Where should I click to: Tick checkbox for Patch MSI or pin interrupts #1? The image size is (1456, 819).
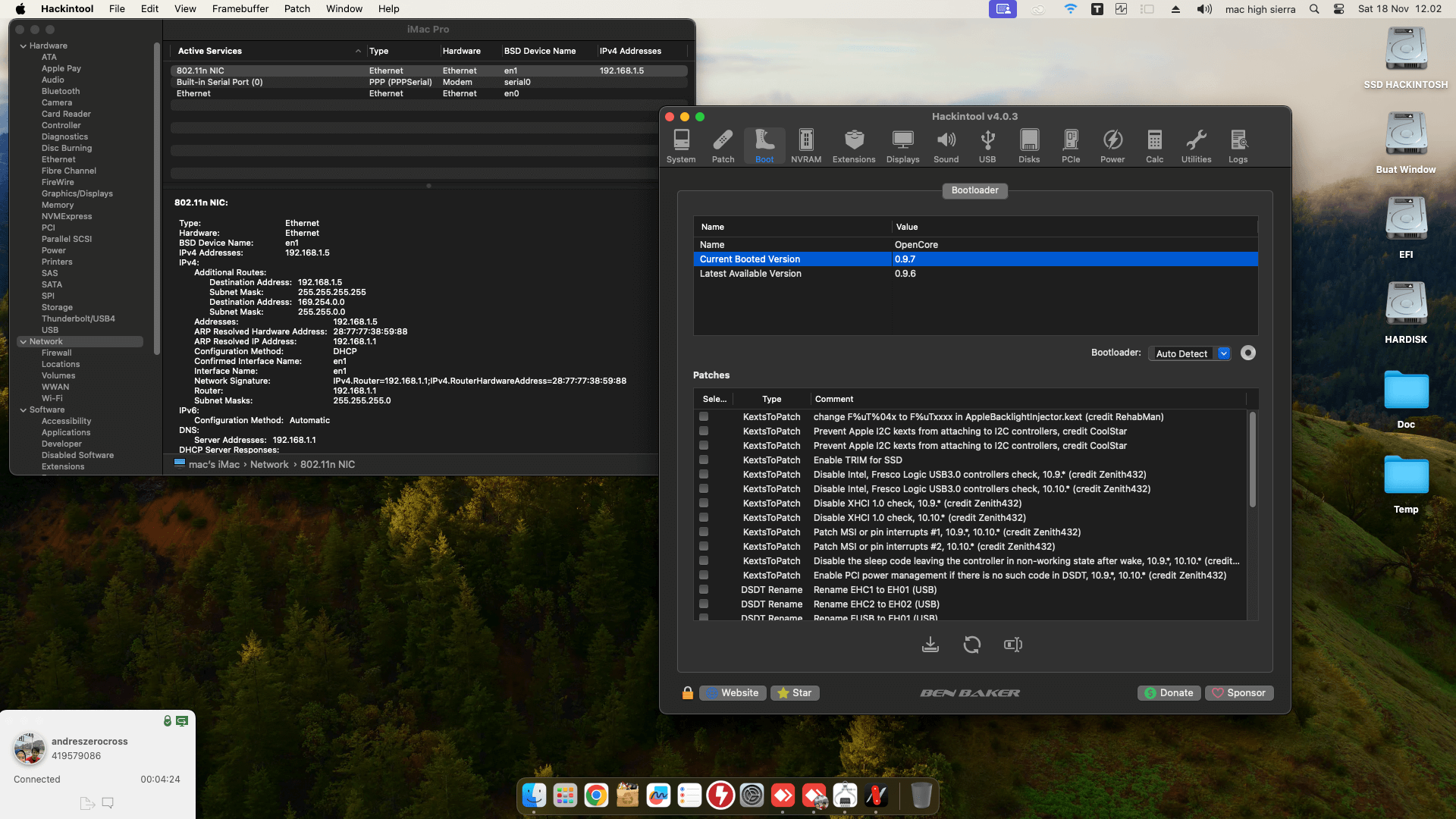[704, 532]
